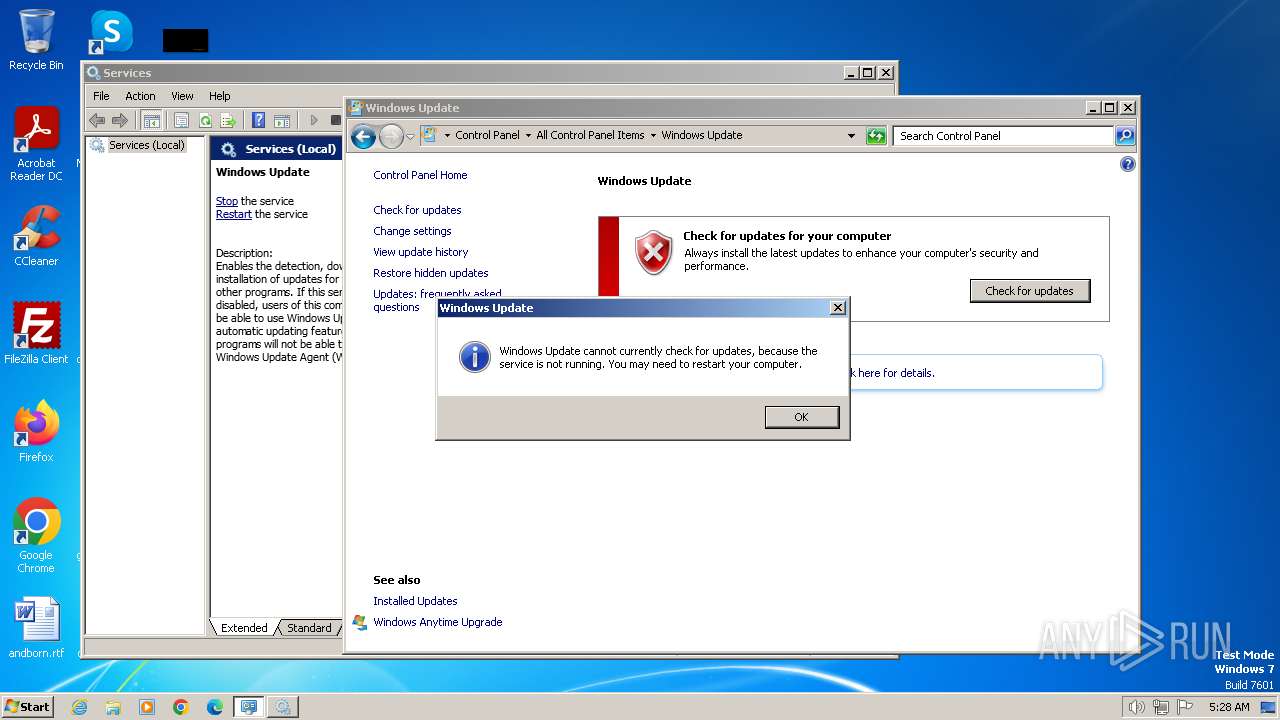Click Forward arrow in Services toolbar

[120, 120]
